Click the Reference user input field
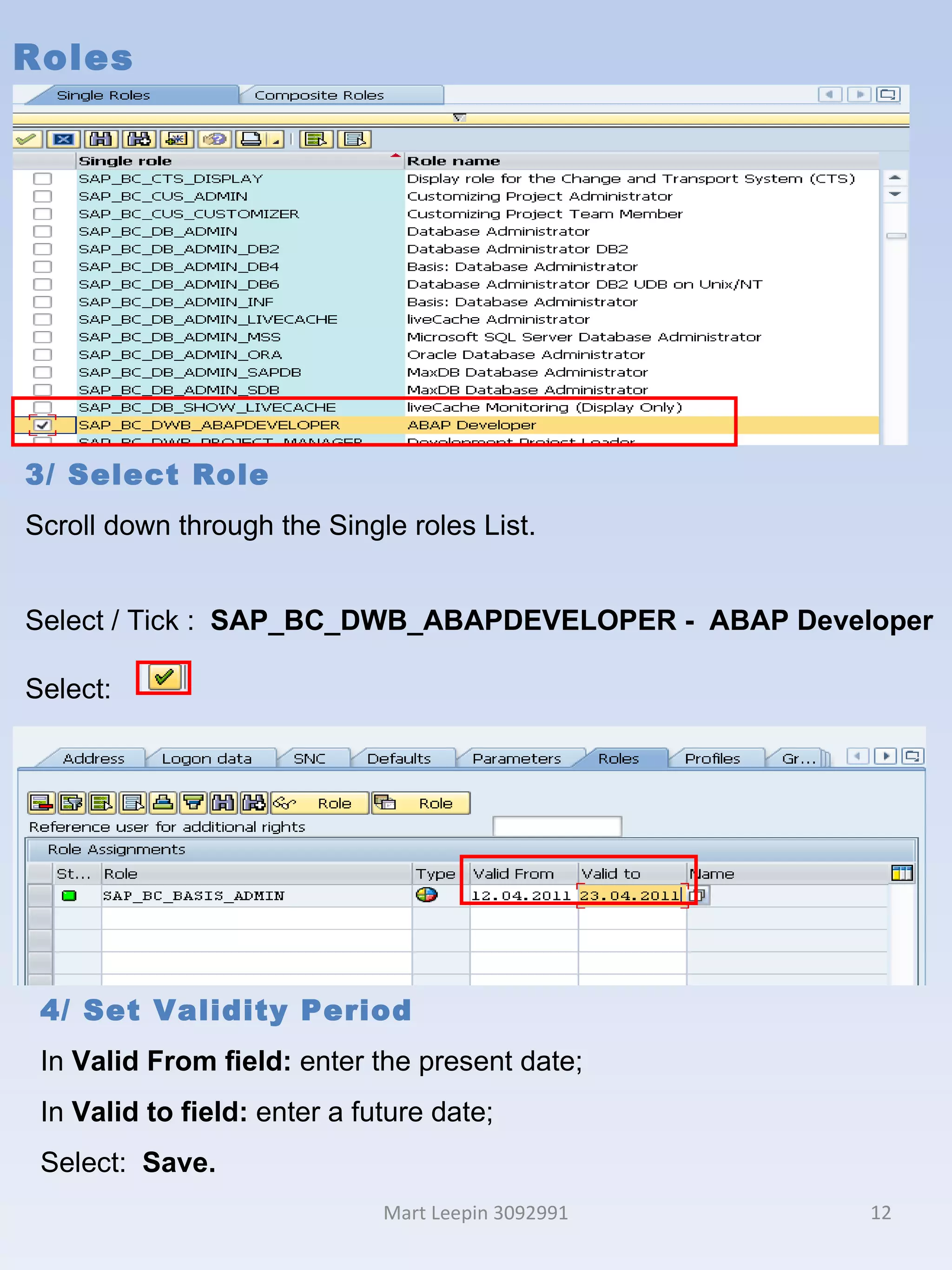This screenshot has width=952, height=1270. [557, 827]
